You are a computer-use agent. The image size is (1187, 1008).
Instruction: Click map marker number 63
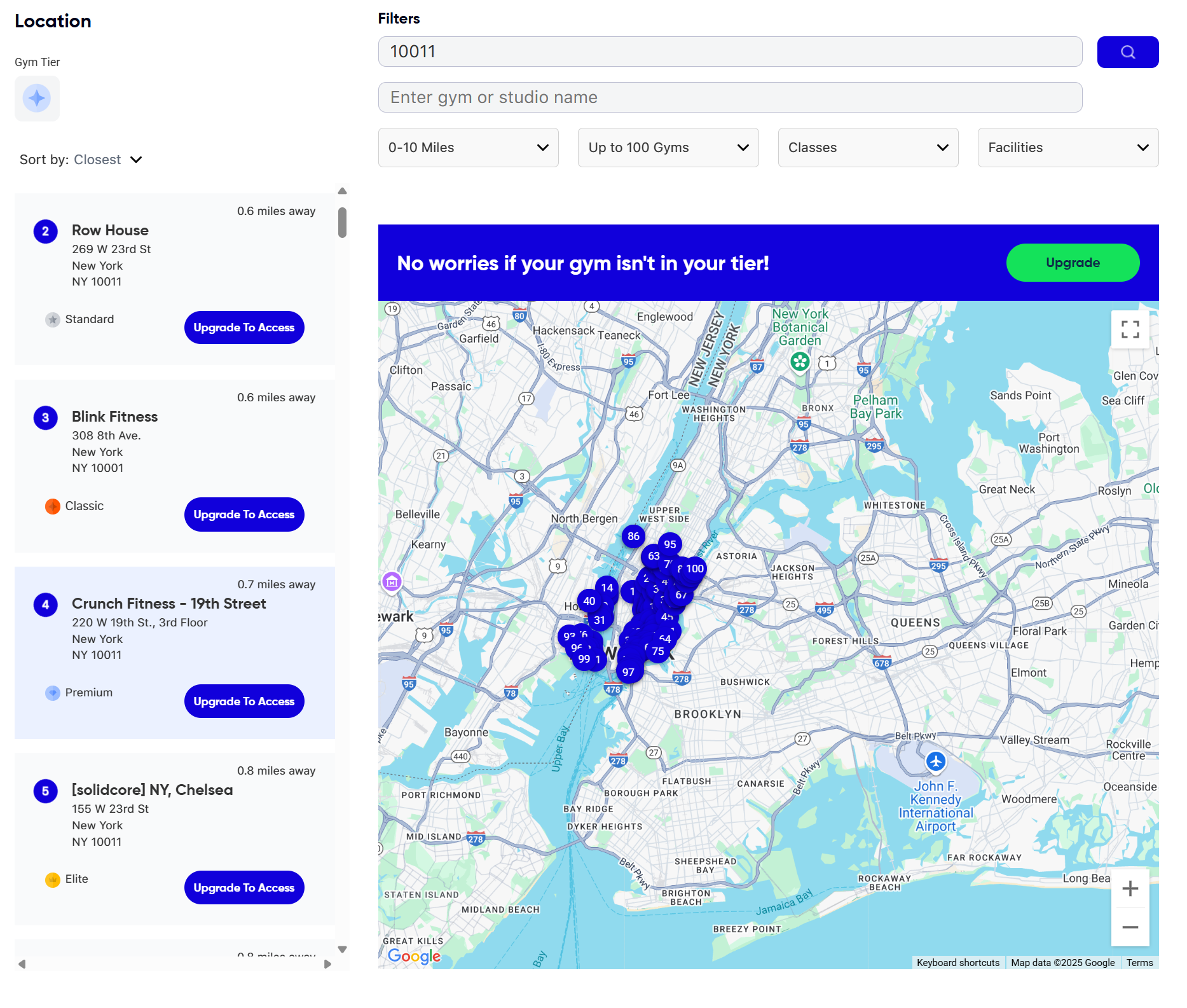pos(654,556)
